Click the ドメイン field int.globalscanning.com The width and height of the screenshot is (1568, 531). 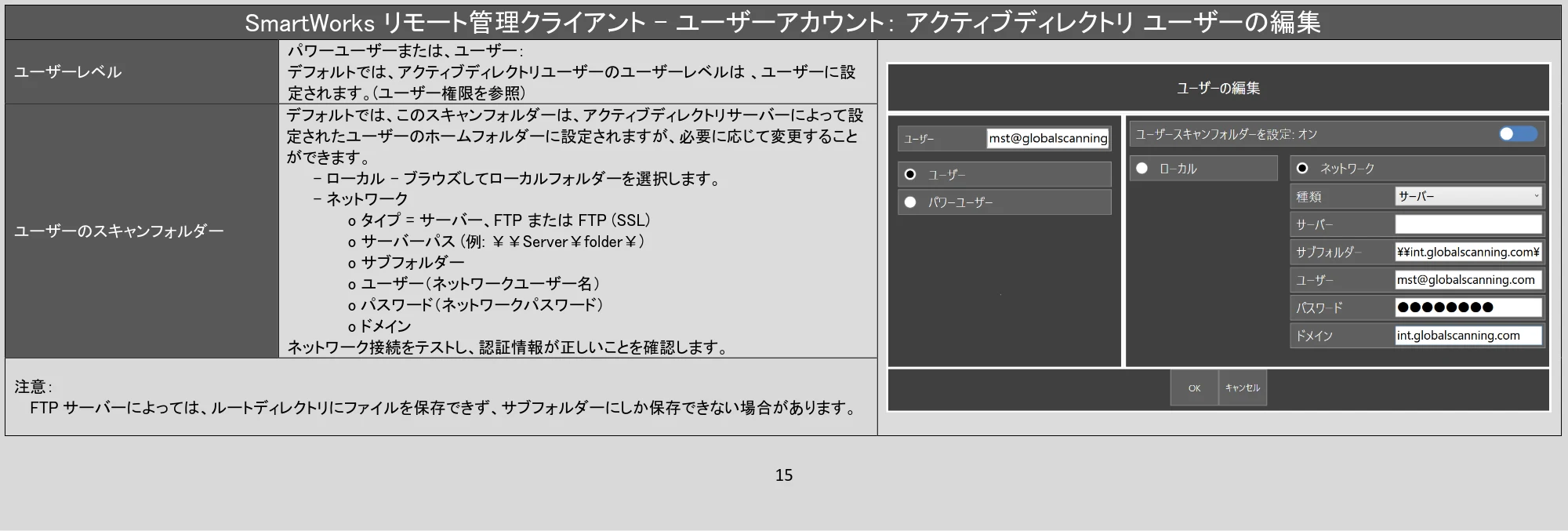(1468, 336)
